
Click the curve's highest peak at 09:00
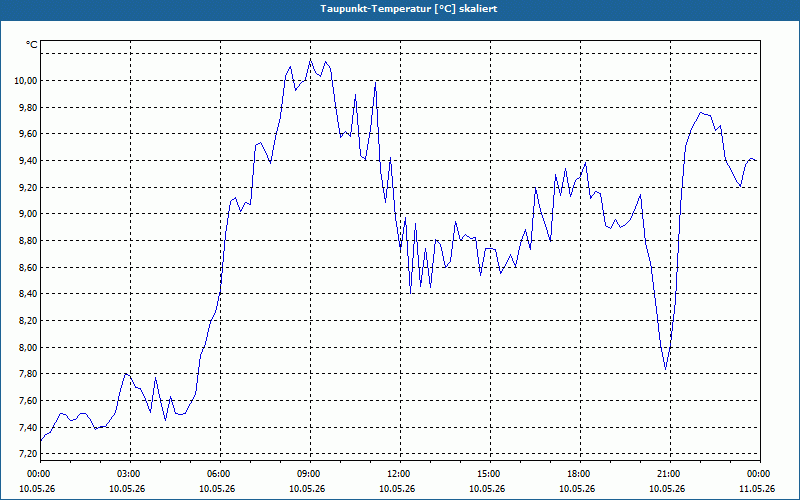310,59
